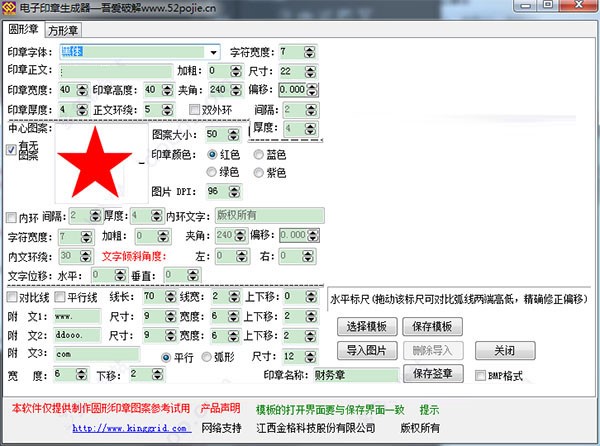Viewport: 600px width, 446px height.
Task: Open the 印章字体 font dropdown
Action: point(213,52)
